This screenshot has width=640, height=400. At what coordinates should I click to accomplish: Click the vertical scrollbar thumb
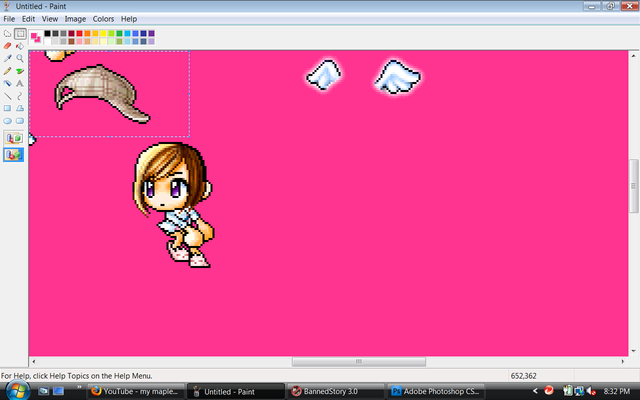(633, 186)
